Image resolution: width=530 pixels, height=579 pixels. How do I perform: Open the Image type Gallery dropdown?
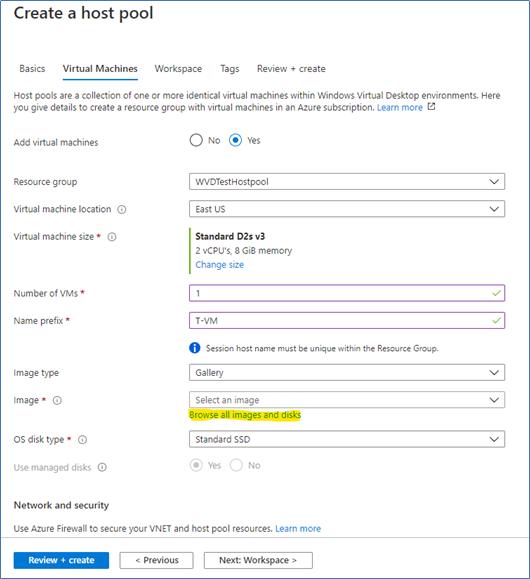347,373
